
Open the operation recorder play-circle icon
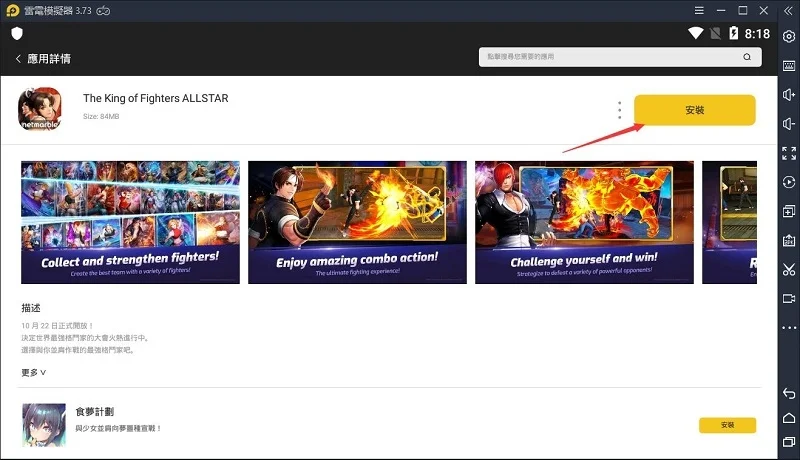(x=789, y=182)
